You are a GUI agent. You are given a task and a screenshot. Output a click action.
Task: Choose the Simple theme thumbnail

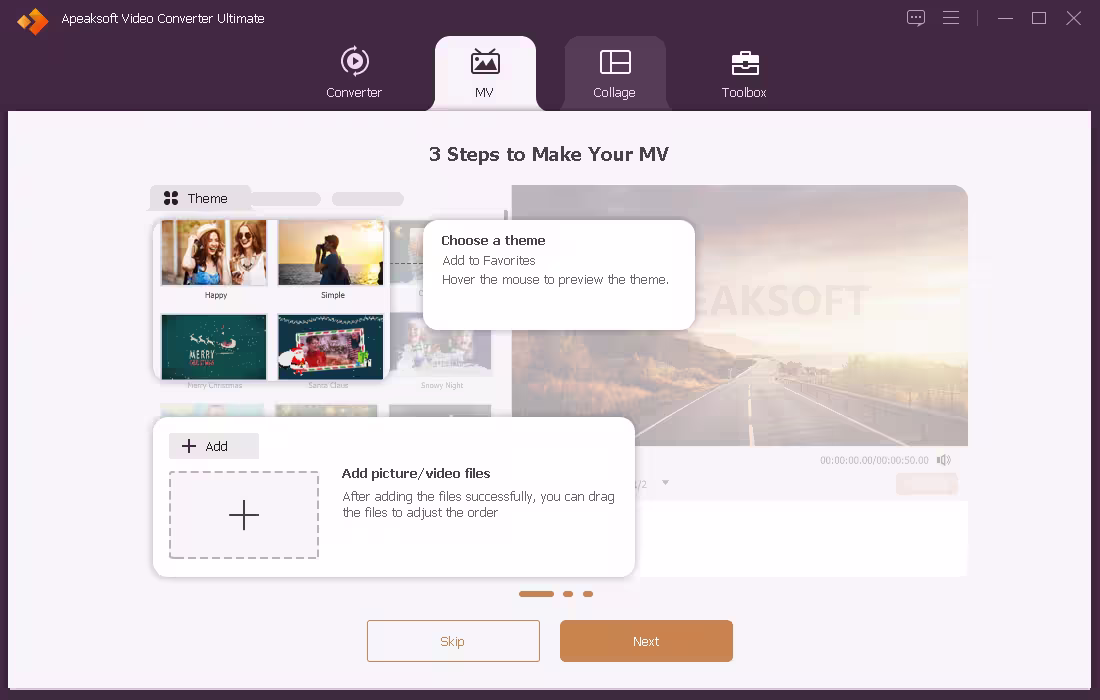[x=330, y=253]
